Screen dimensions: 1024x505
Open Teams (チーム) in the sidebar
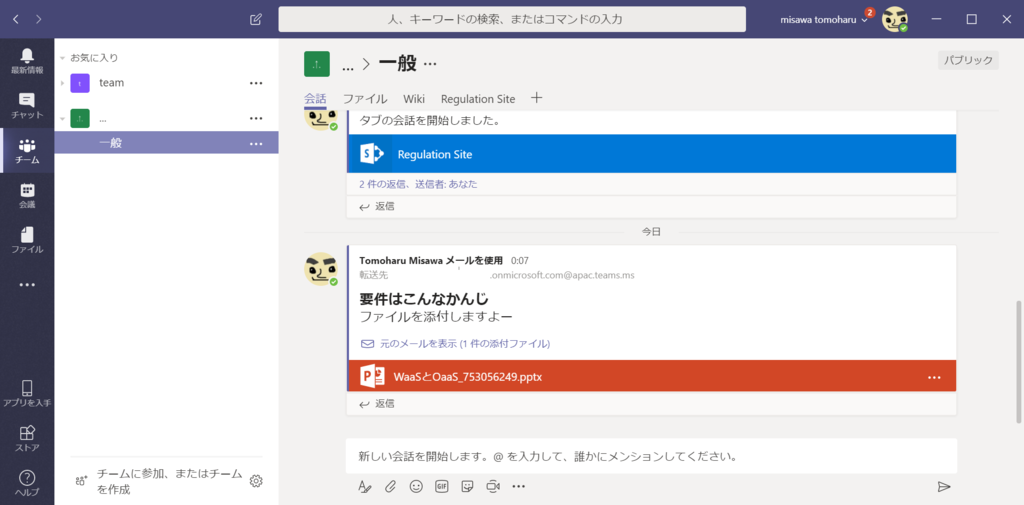tap(27, 151)
